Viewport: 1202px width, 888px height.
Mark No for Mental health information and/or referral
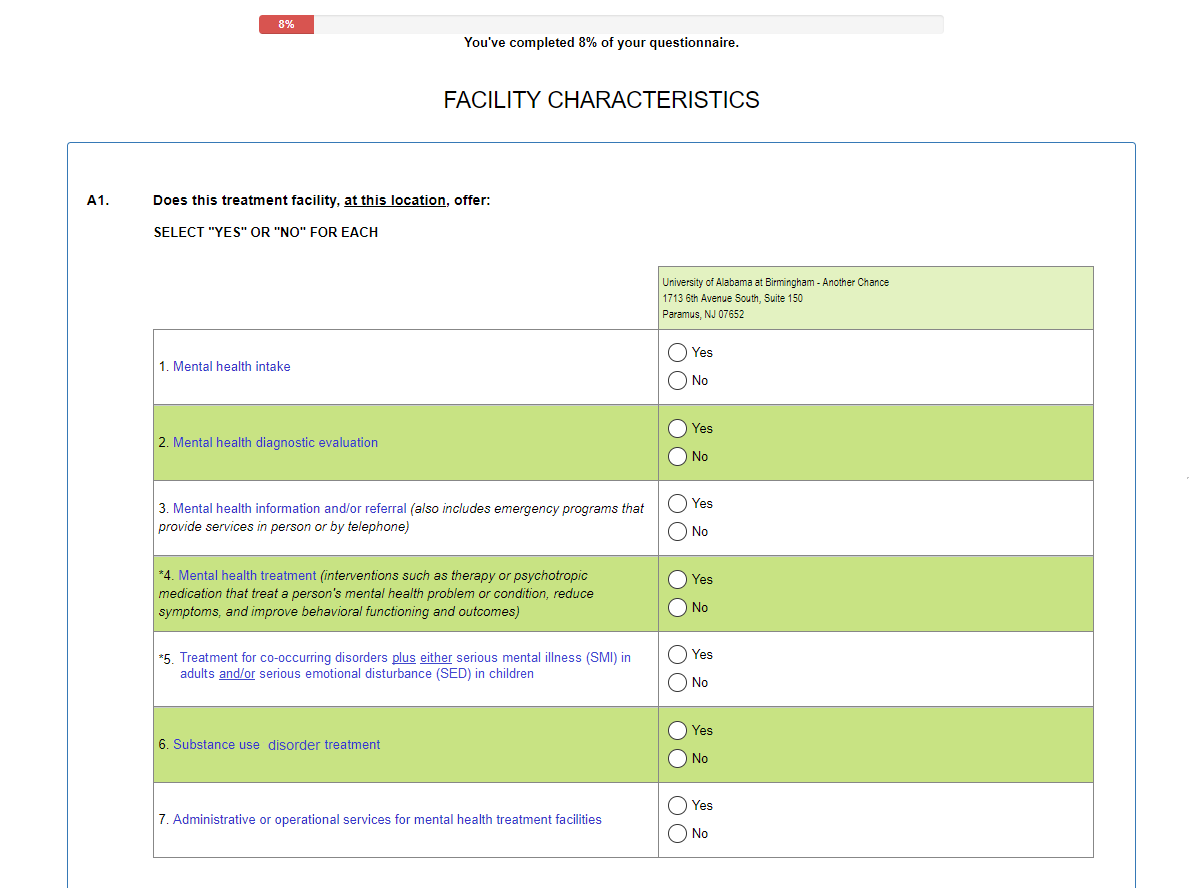point(677,531)
